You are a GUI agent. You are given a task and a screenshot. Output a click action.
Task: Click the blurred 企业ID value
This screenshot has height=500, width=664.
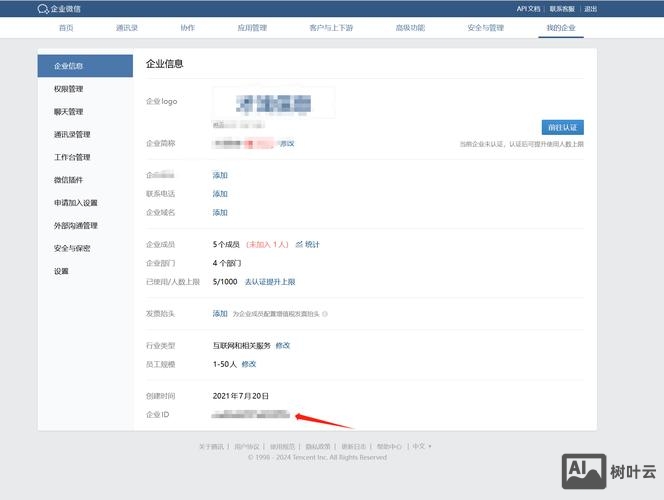tap(251, 414)
